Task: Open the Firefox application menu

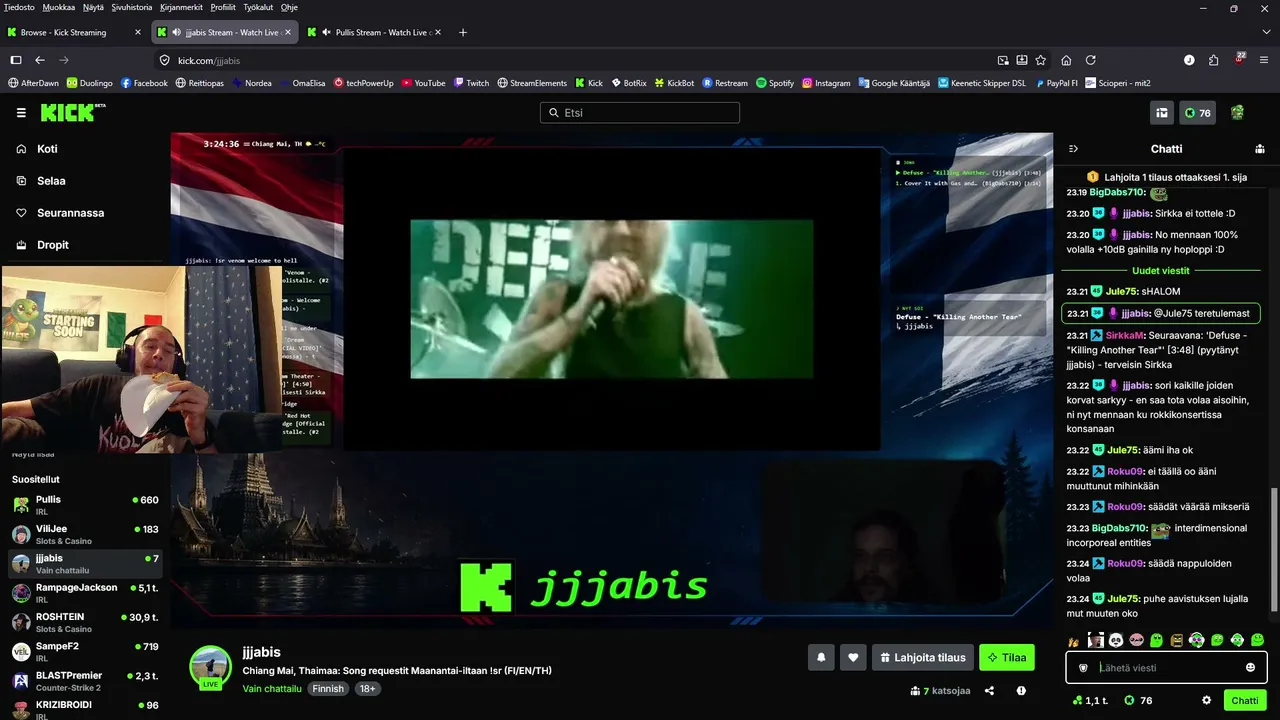Action: pos(1263,60)
